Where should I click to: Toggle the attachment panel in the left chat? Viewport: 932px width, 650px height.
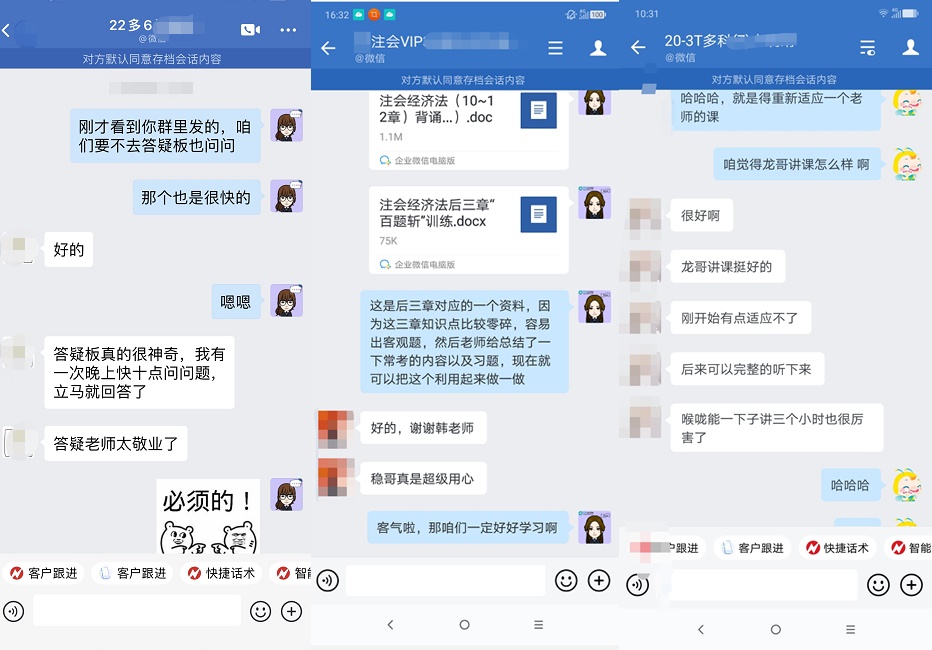[x=291, y=611]
